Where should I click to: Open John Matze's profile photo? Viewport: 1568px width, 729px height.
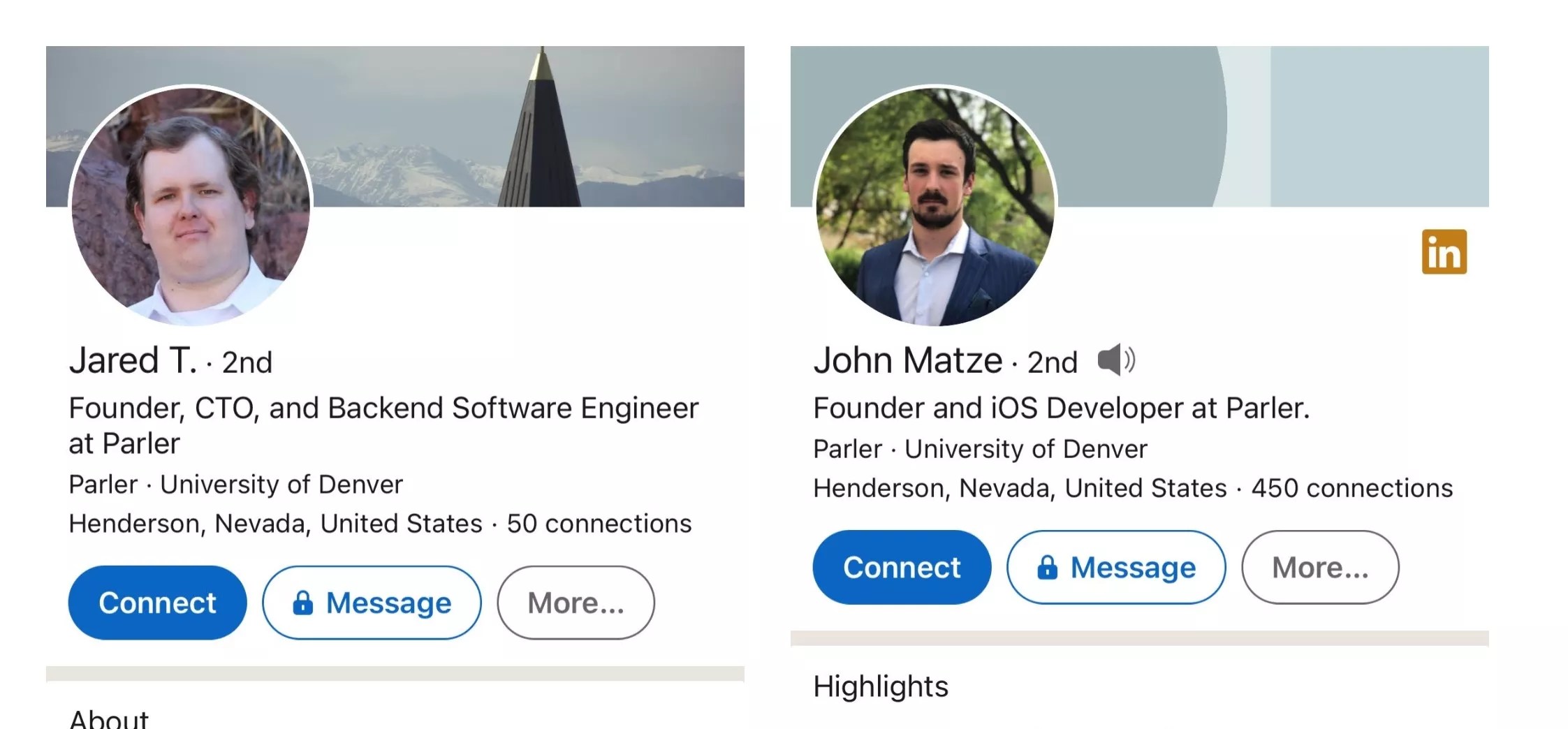(x=935, y=205)
